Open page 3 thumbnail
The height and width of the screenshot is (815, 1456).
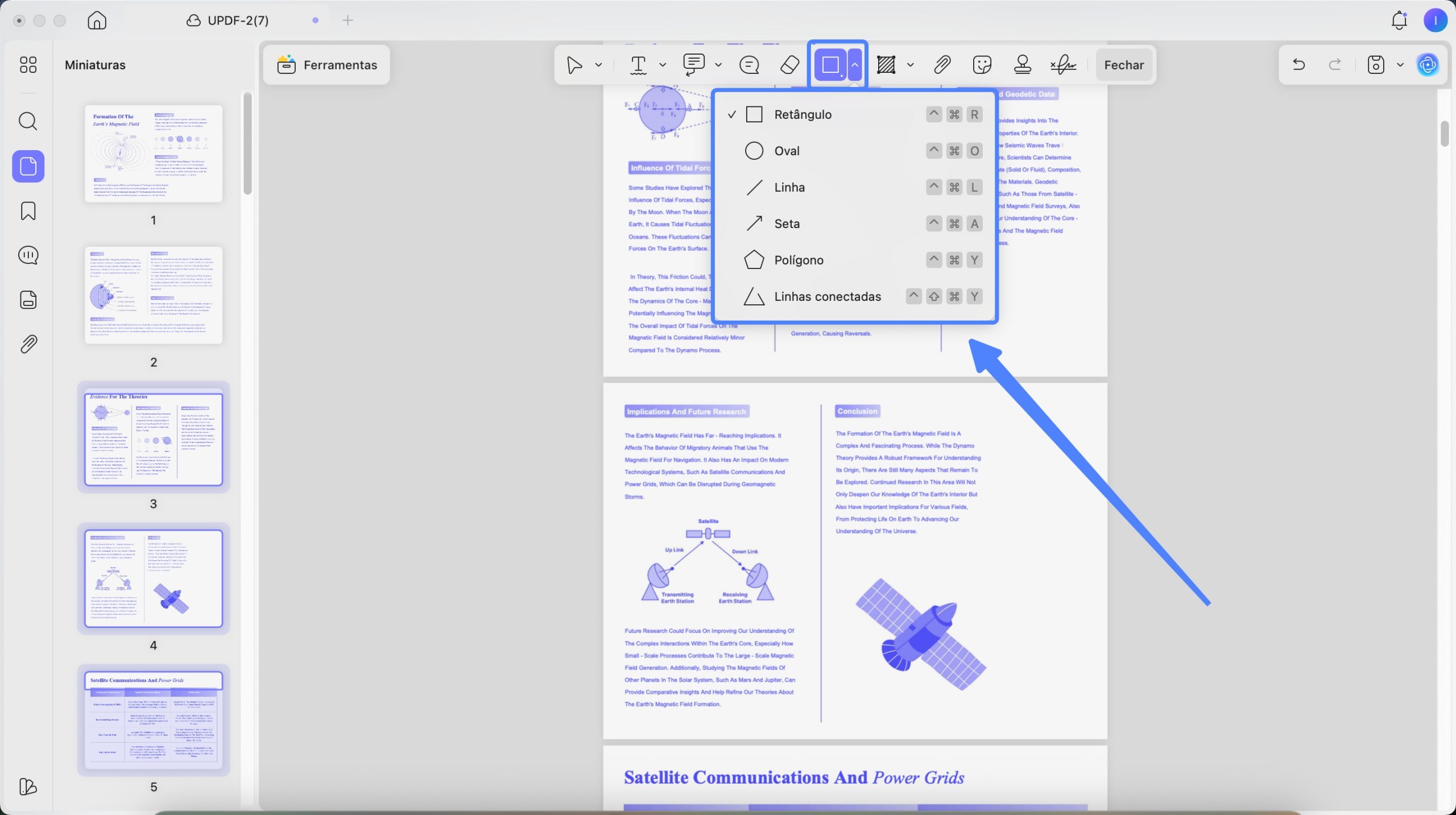(154, 437)
